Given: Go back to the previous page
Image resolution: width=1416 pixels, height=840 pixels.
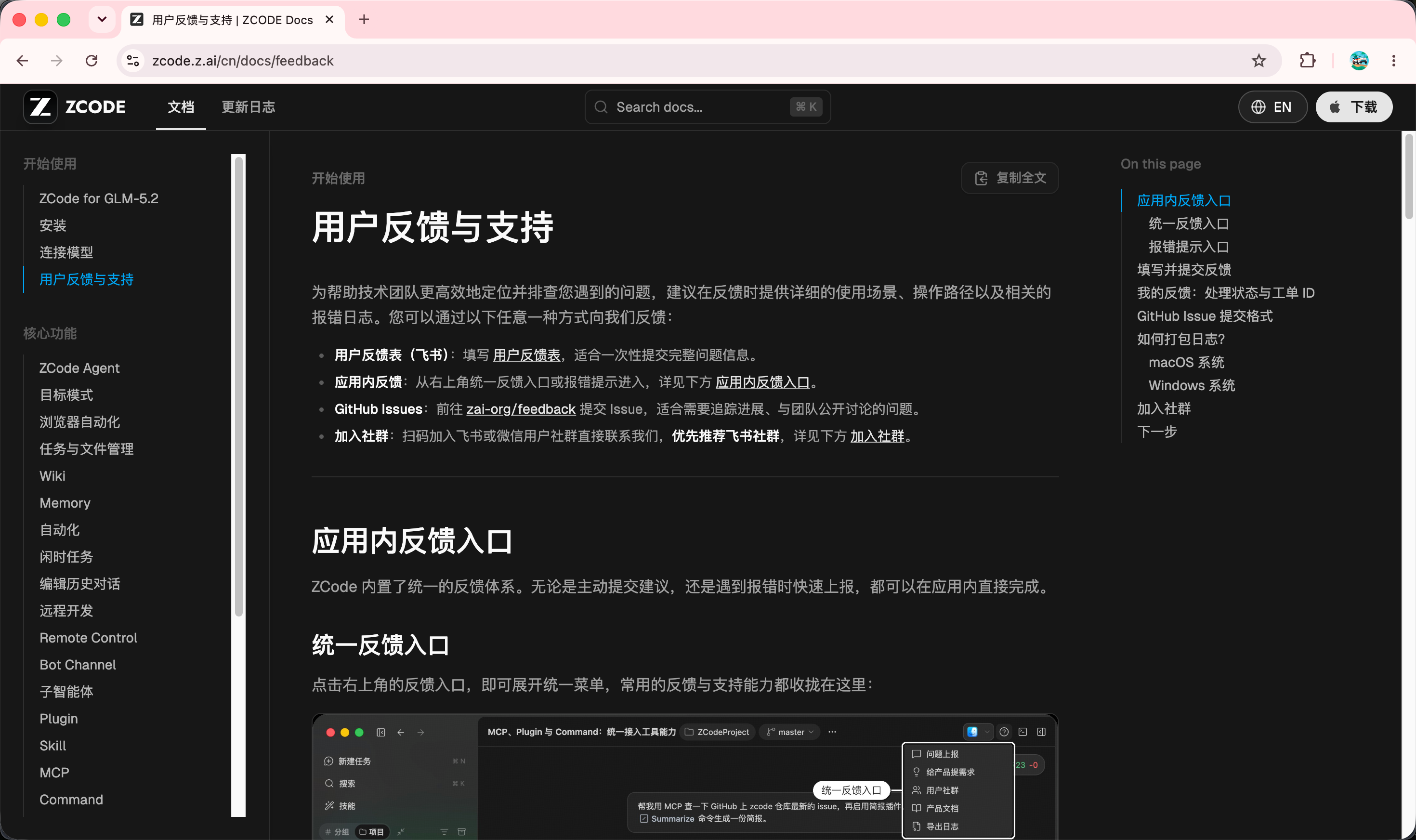Looking at the screenshot, I should tap(23, 61).
